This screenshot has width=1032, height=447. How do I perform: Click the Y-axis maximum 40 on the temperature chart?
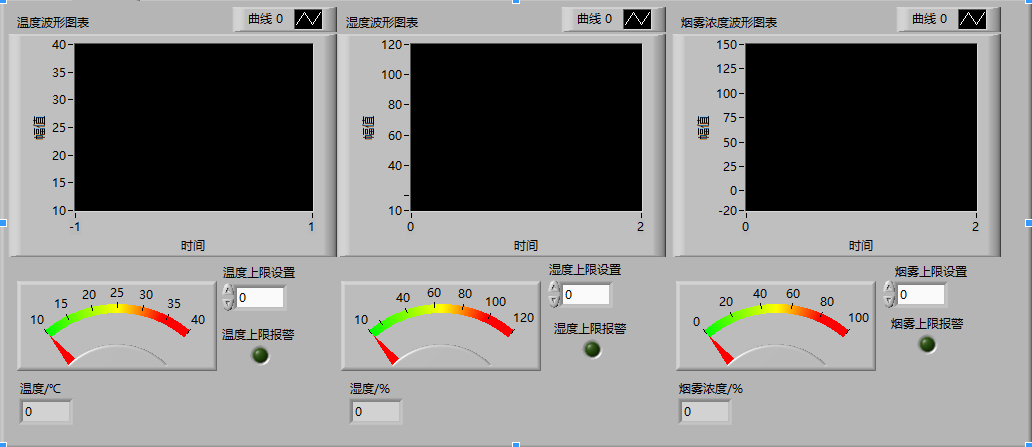click(59, 45)
